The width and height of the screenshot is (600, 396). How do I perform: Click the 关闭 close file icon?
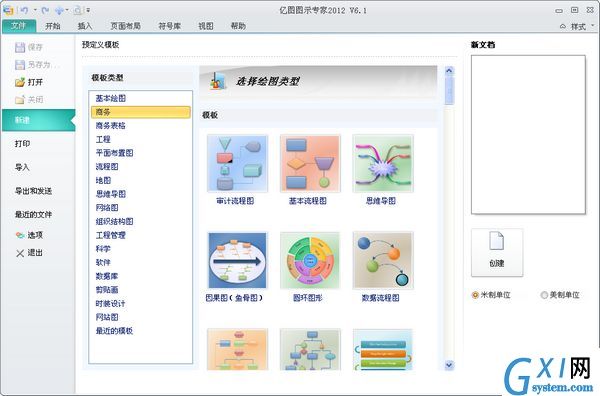(20, 100)
